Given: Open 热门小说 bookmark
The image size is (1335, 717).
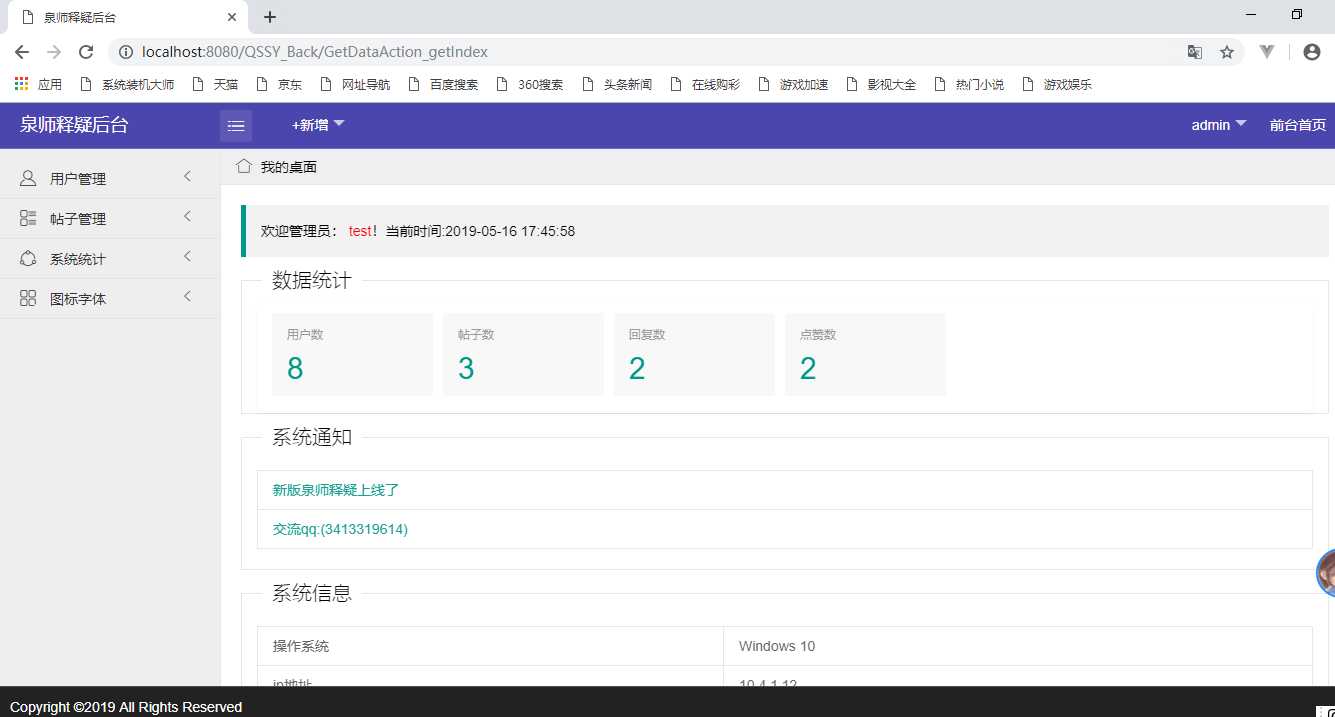Looking at the screenshot, I should (969, 84).
